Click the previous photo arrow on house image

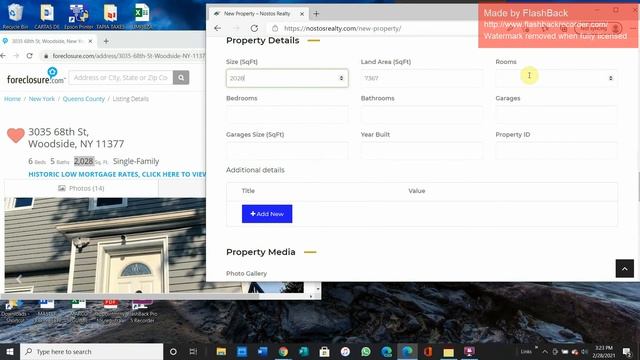[x=19, y=279]
